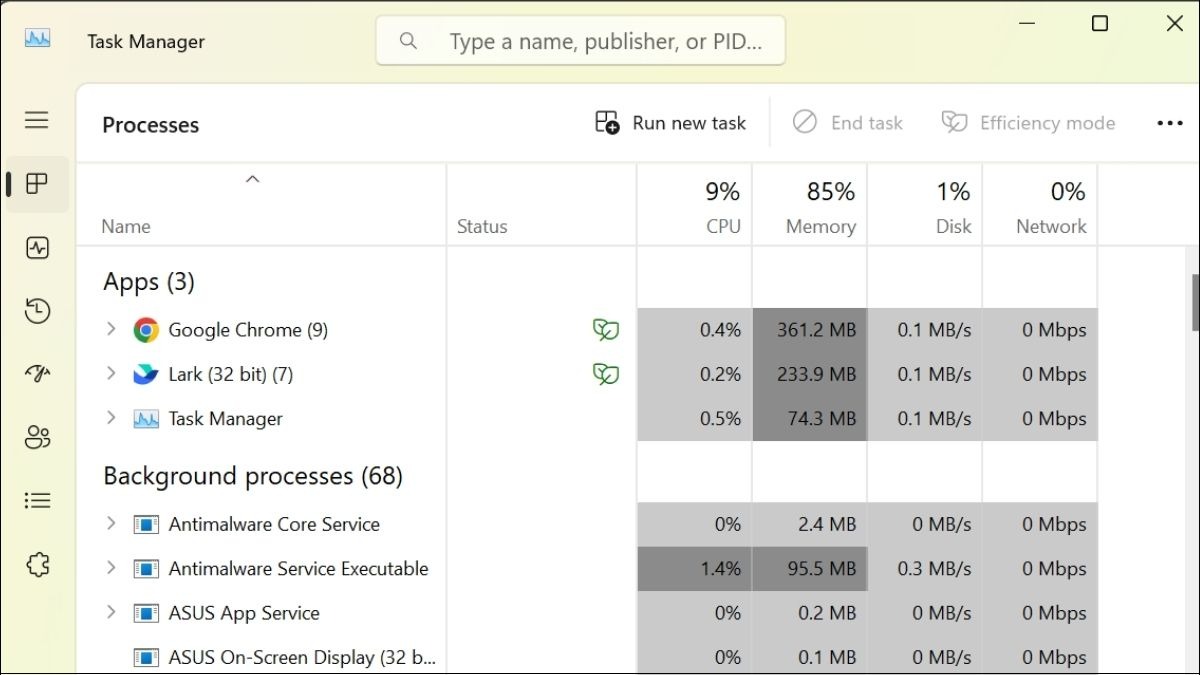Click ASUS App Service's 0.2 MB memory cell
This screenshot has width=1200, height=675.
pos(810,613)
